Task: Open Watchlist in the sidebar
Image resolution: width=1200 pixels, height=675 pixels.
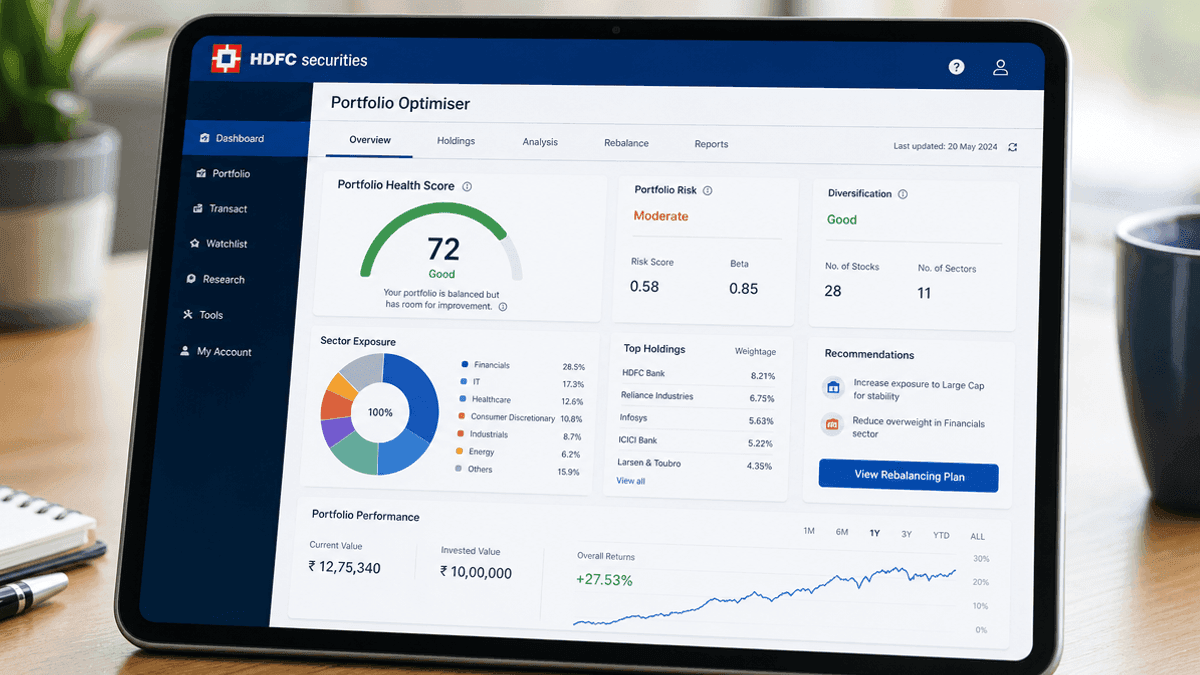Action: click(x=226, y=244)
